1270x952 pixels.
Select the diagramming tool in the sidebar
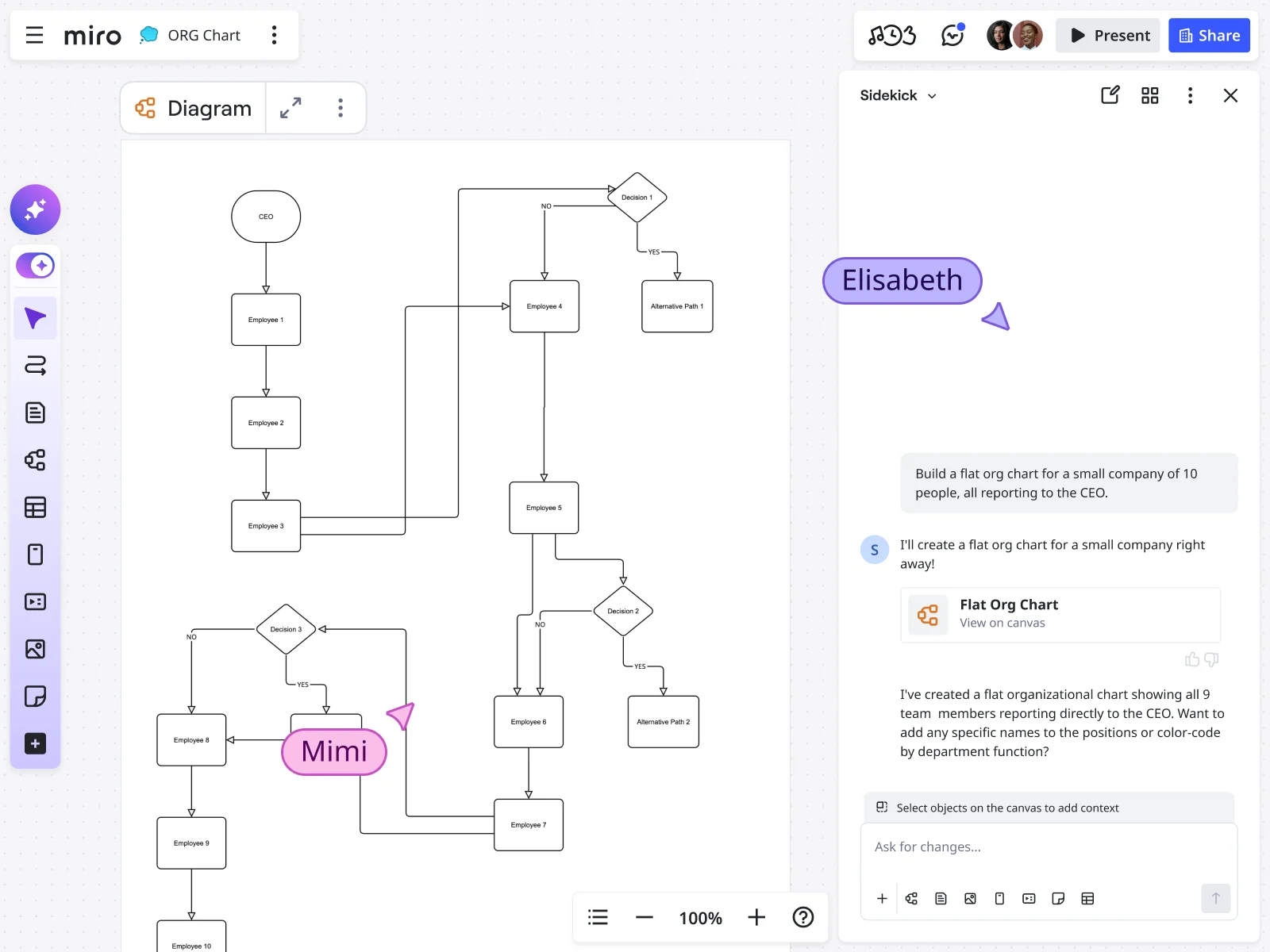coord(35,460)
